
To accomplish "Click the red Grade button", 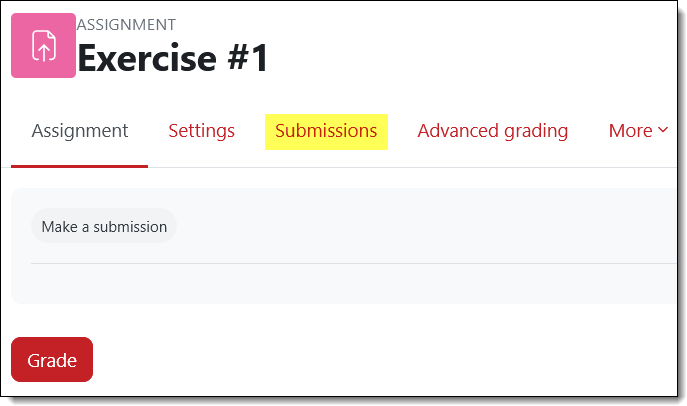I will [x=52, y=360].
